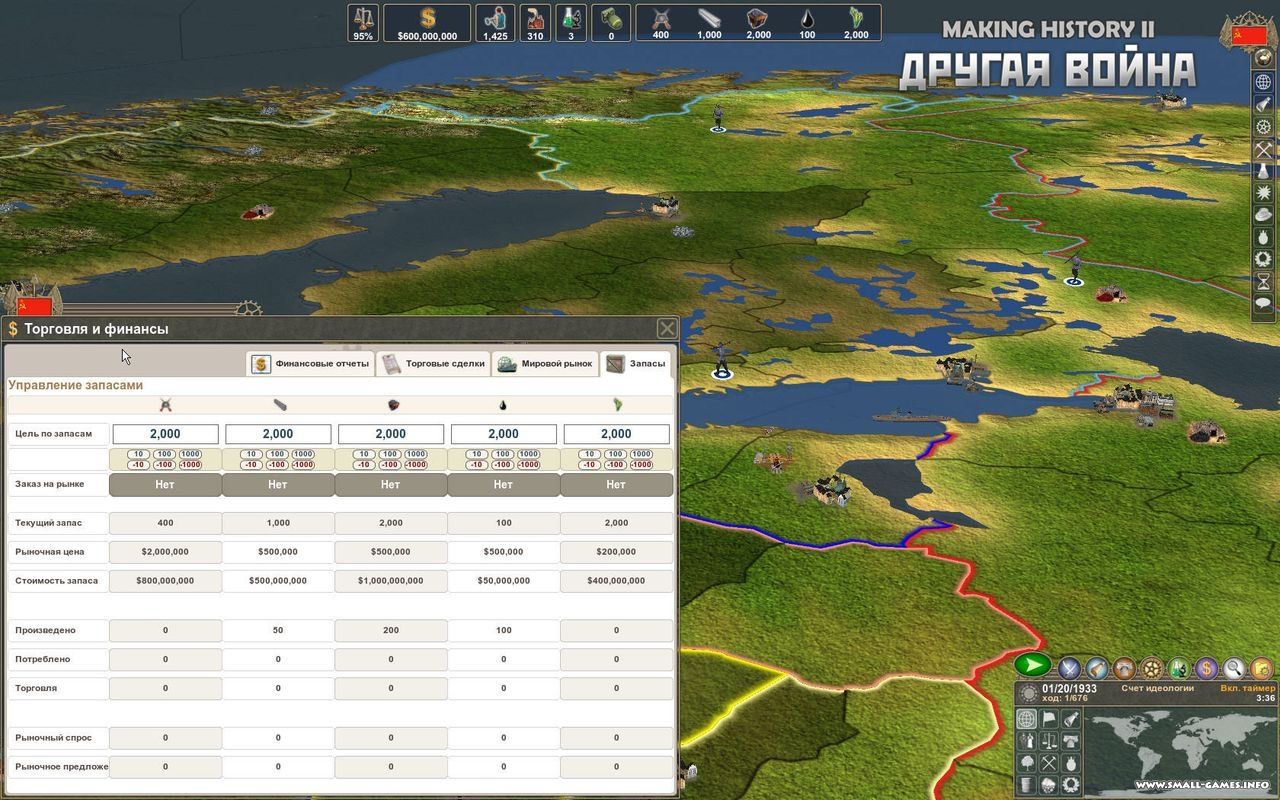Toggle market order 'Нет' for arms column
The width and height of the screenshot is (1280, 800).
165,484
